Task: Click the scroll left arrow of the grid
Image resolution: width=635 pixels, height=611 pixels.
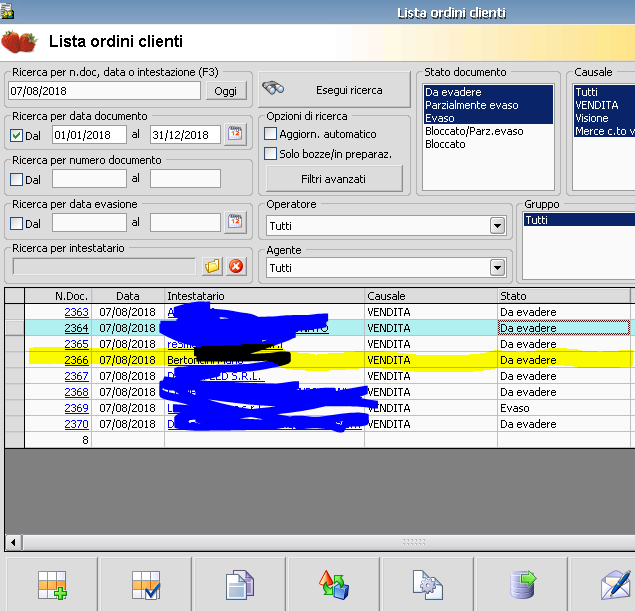Action: click(x=13, y=542)
